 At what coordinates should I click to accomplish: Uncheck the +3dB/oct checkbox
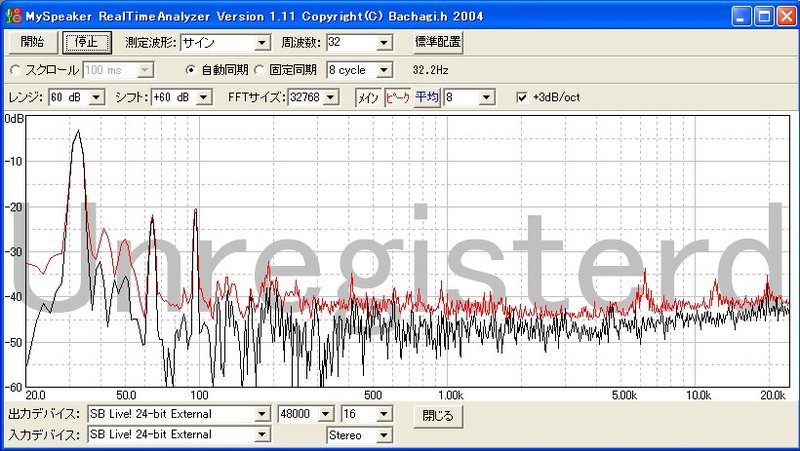pos(521,97)
